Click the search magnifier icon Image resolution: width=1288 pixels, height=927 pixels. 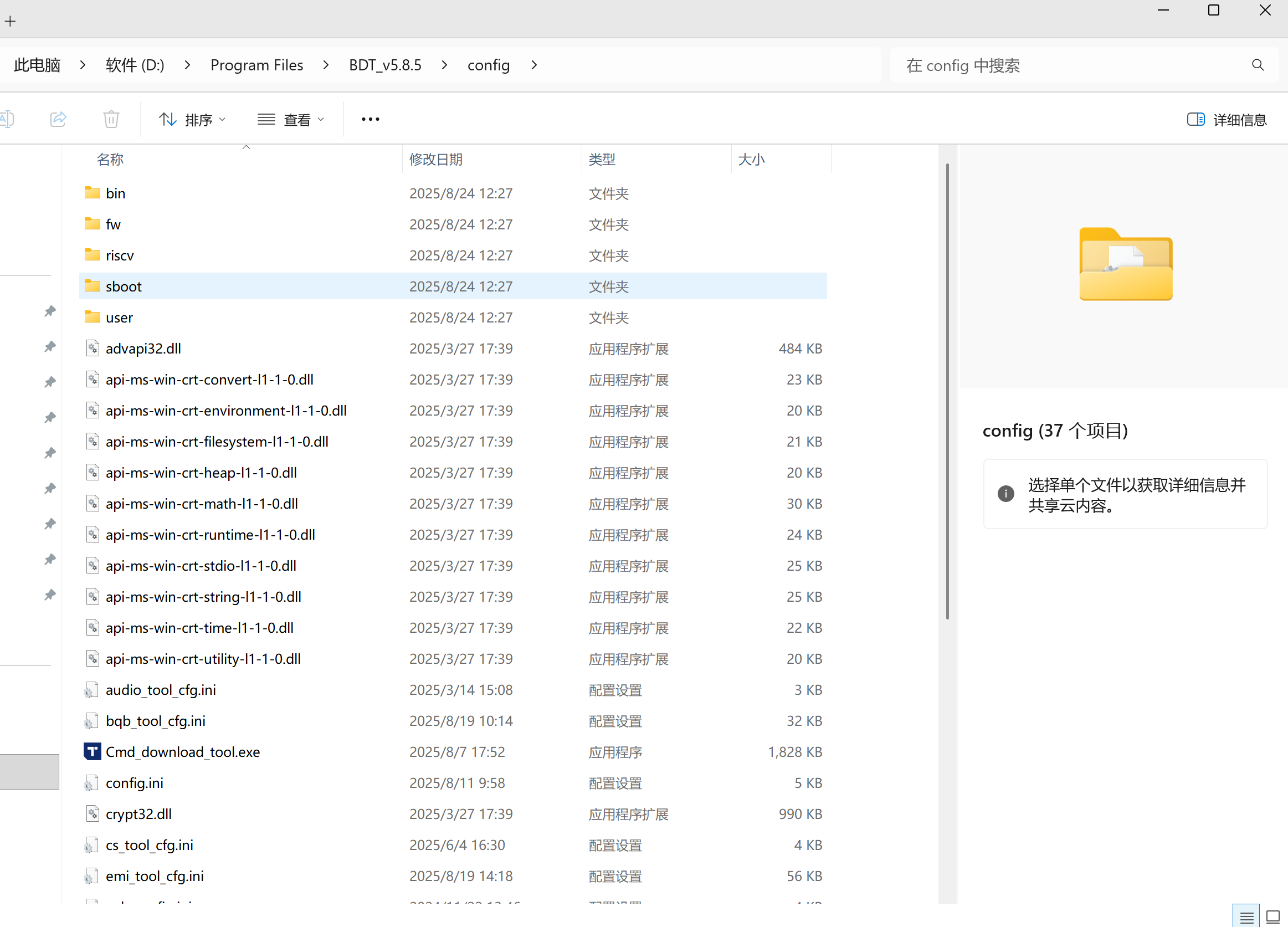click(x=1258, y=65)
